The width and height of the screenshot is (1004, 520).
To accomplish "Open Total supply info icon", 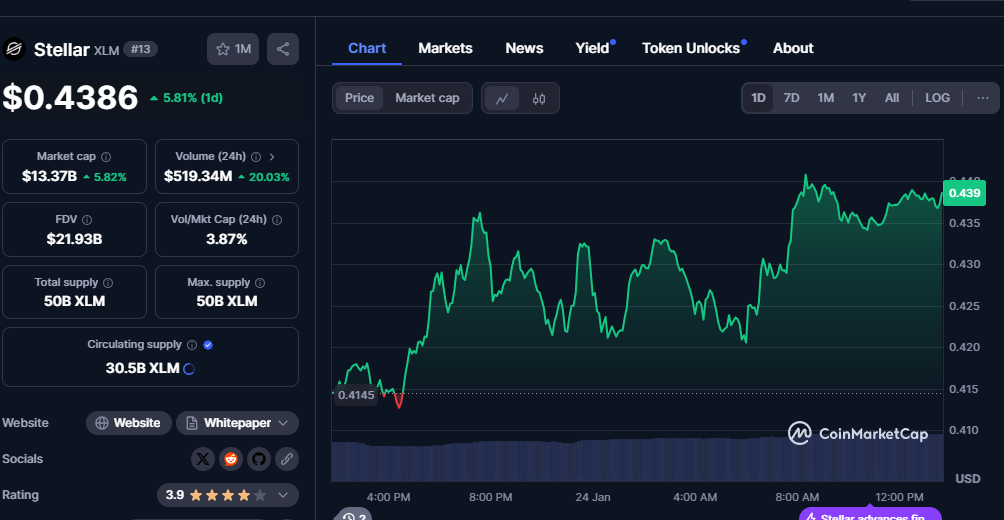I will point(108,282).
